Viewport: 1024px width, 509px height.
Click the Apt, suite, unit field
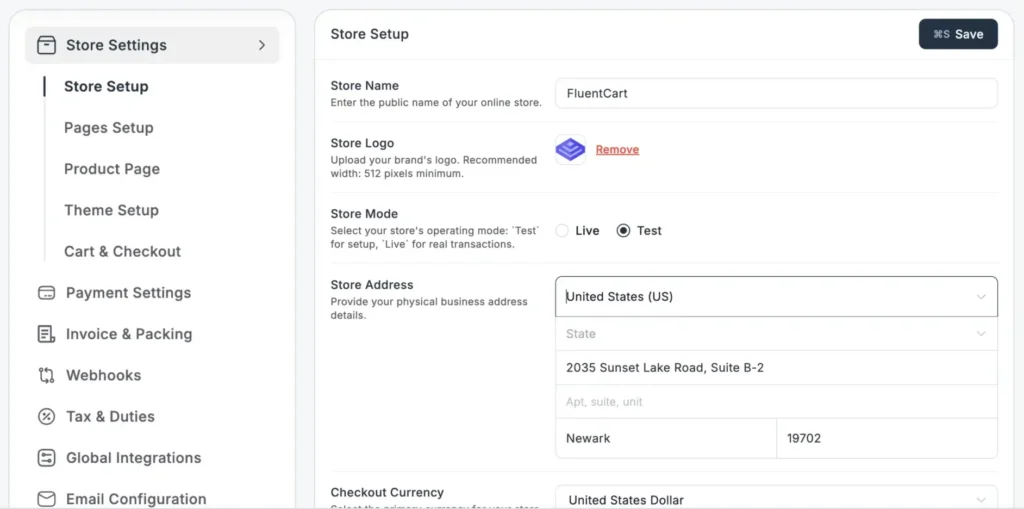point(776,401)
